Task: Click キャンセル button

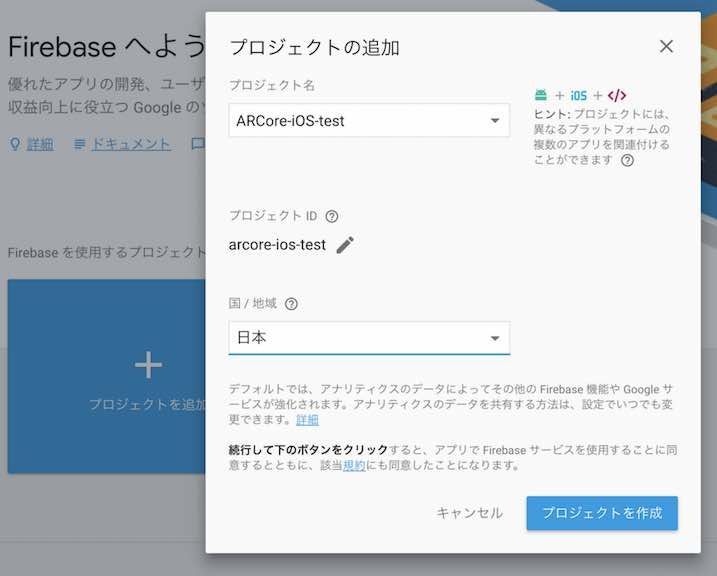Action: coord(470,513)
